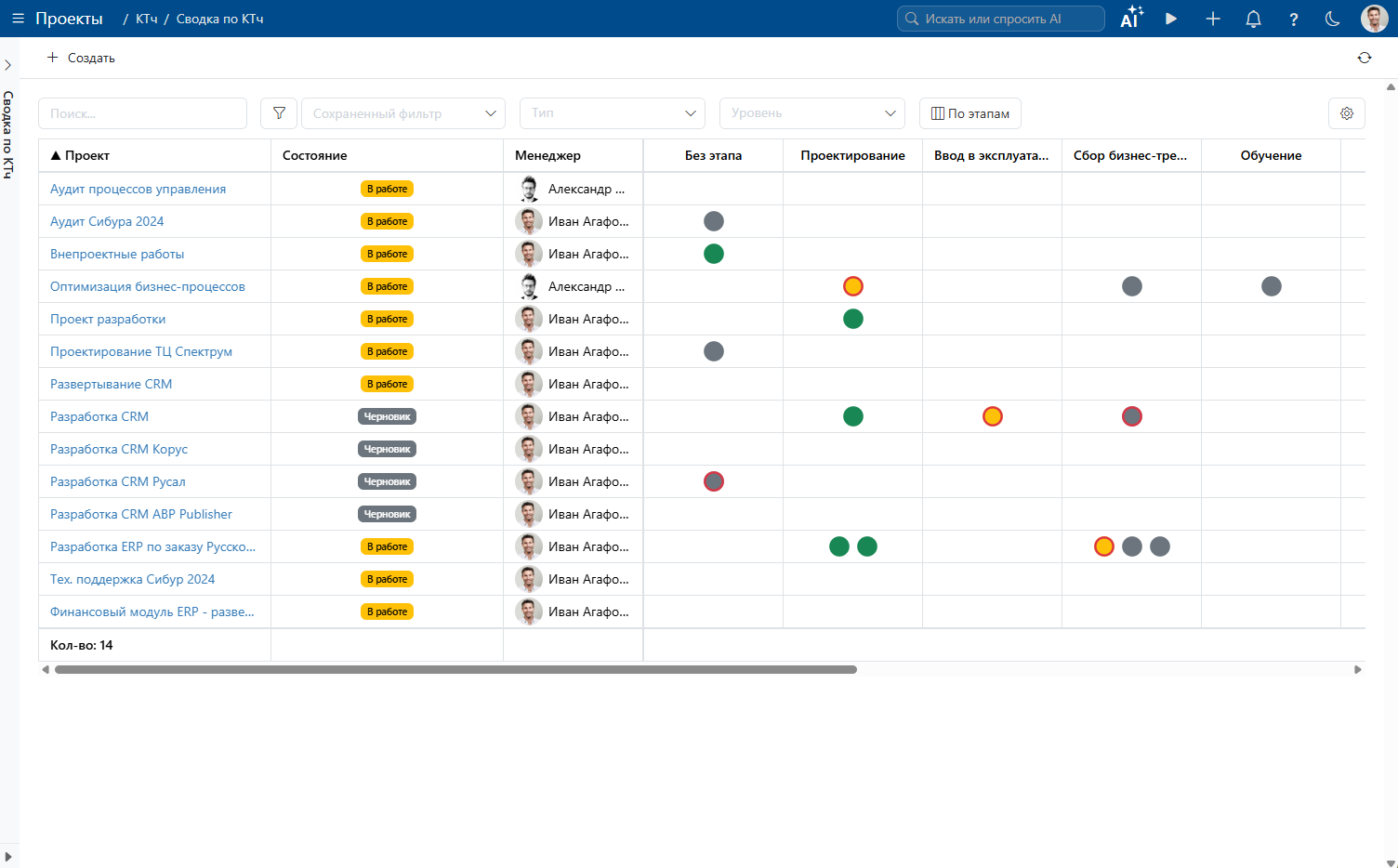Click the КТч breadcrumb item
The height and width of the screenshot is (868, 1398).
[147, 19]
